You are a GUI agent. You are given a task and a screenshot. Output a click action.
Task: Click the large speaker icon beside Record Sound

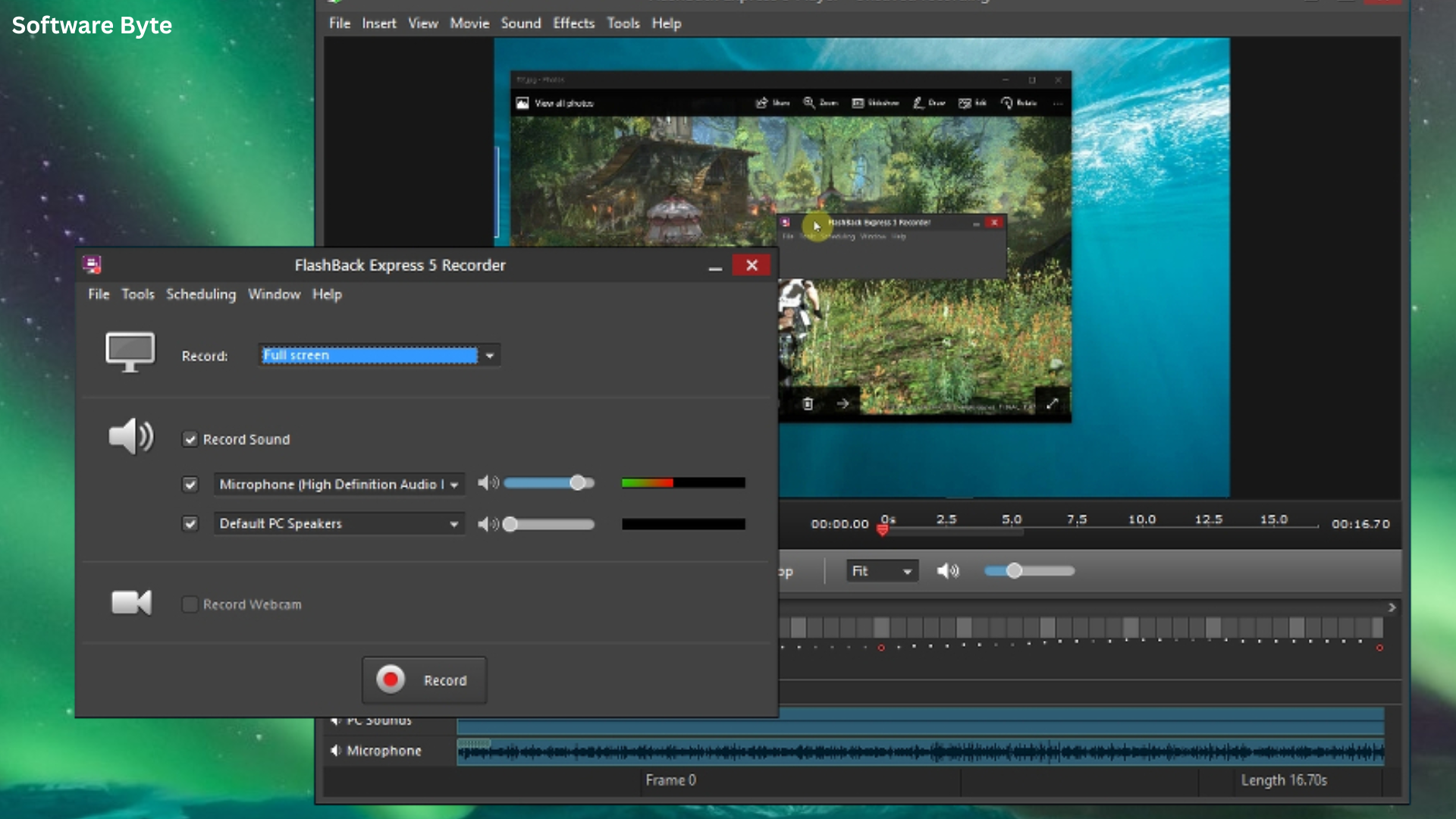click(131, 437)
